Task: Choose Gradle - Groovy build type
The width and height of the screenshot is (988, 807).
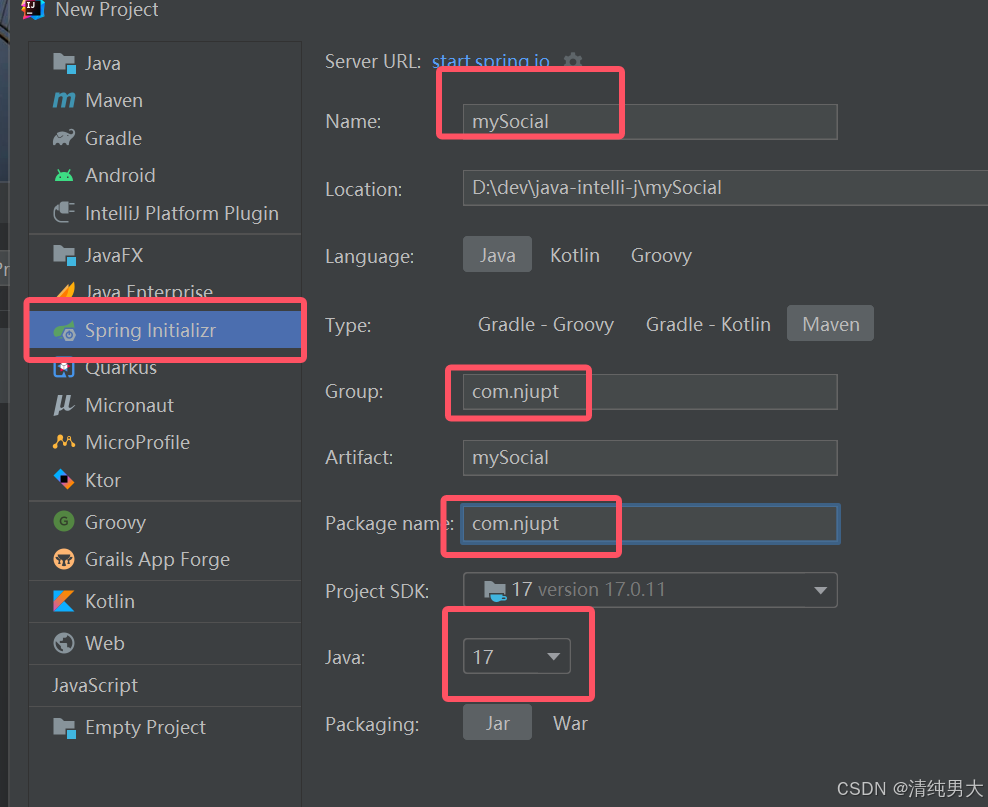Action: 546,324
